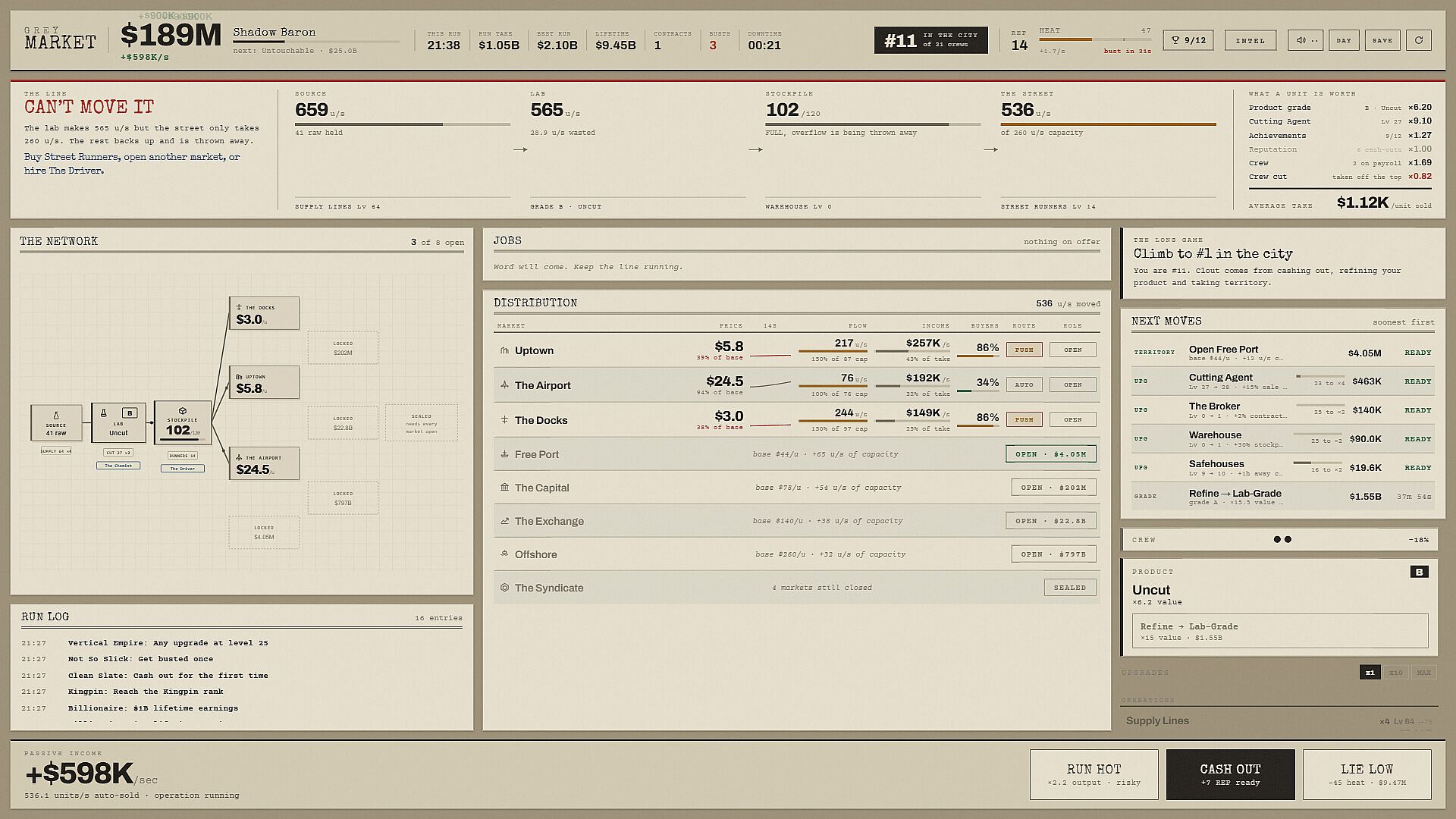The width and height of the screenshot is (1456, 819).
Task: Click The Capital bank icon in Distribution
Action: (504, 488)
